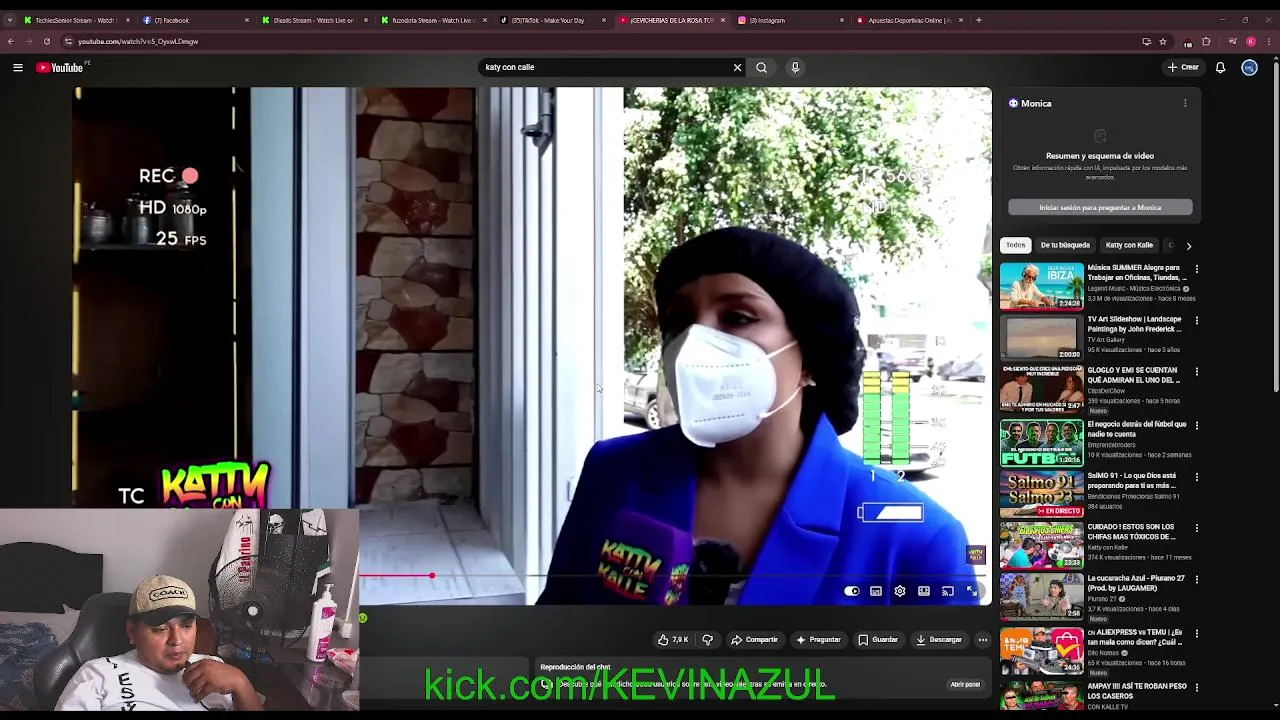
Task: Like the video (7,9 K)
Action: [673, 640]
